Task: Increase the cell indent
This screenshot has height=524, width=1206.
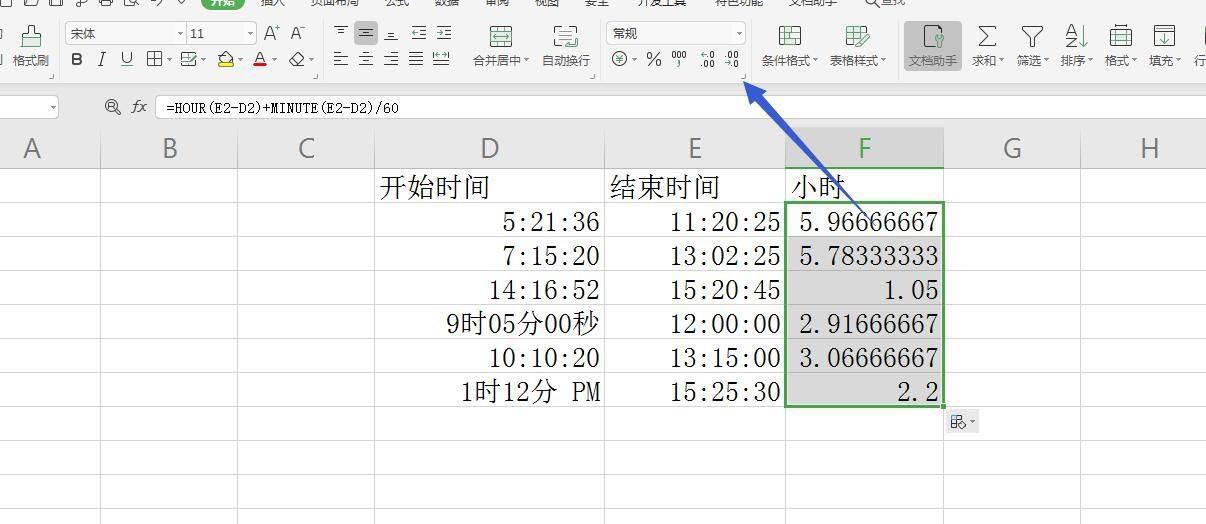Action: click(x=443, y=33)
